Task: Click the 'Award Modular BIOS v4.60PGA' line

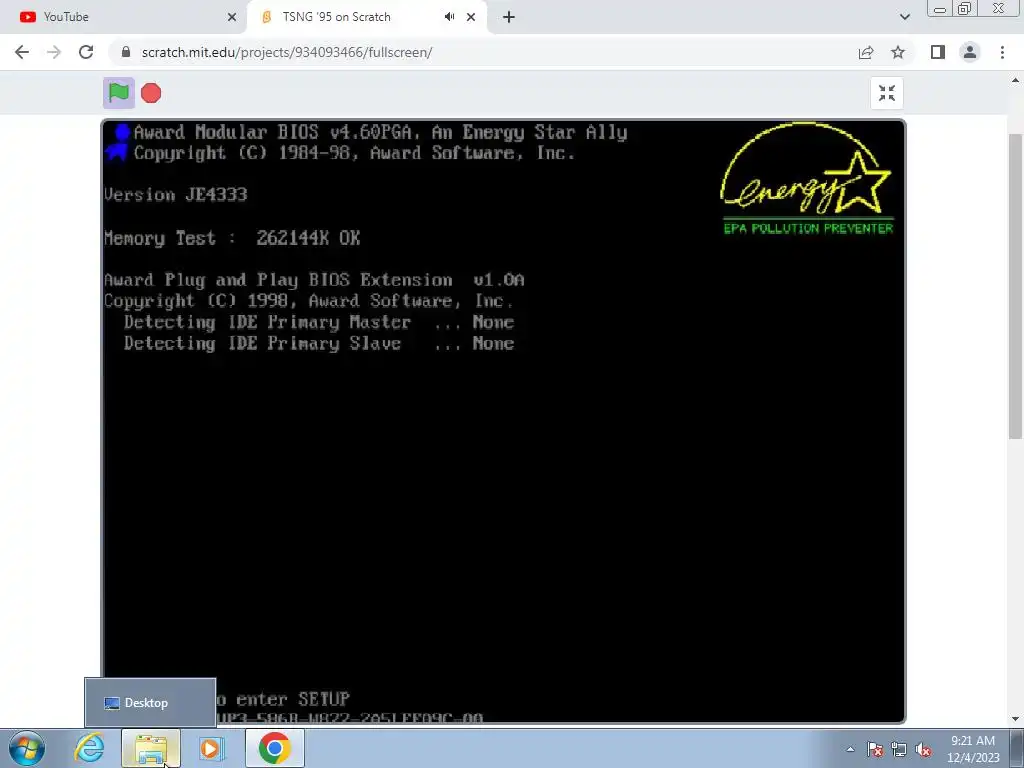Action: [x=381, y=133]
